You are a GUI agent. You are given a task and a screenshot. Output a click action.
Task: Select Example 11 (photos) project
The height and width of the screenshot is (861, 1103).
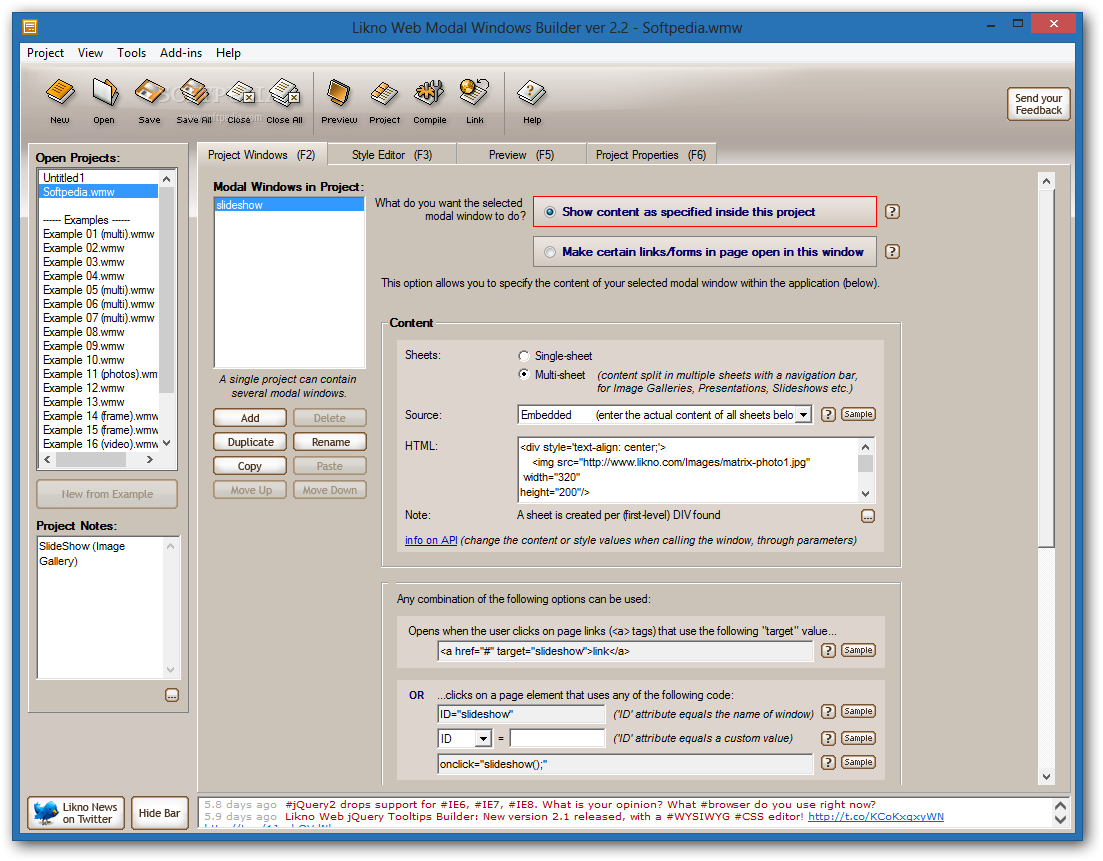[x=98, y=374]
